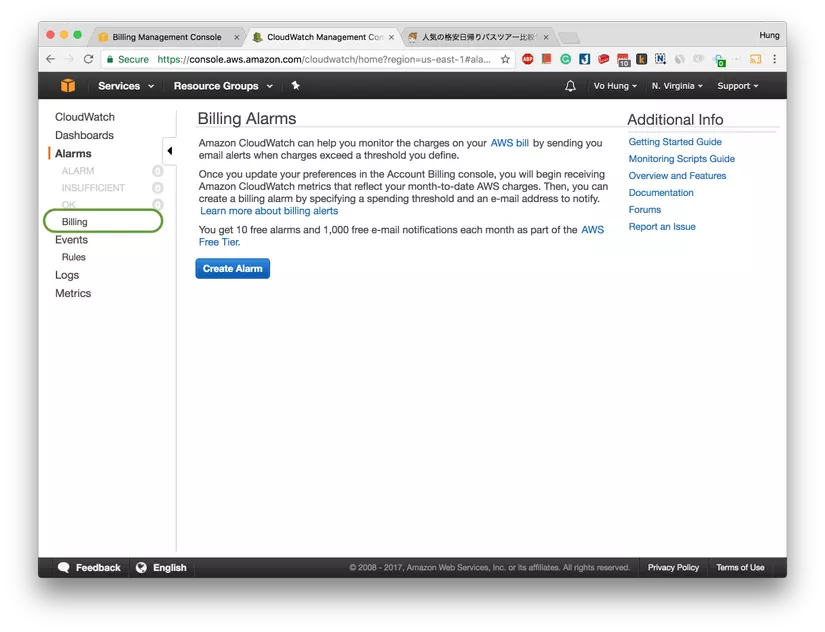Viewport: 825px width, 632px height.
Task: Click the browser address bar URL
Action: [x=324, y=59]
